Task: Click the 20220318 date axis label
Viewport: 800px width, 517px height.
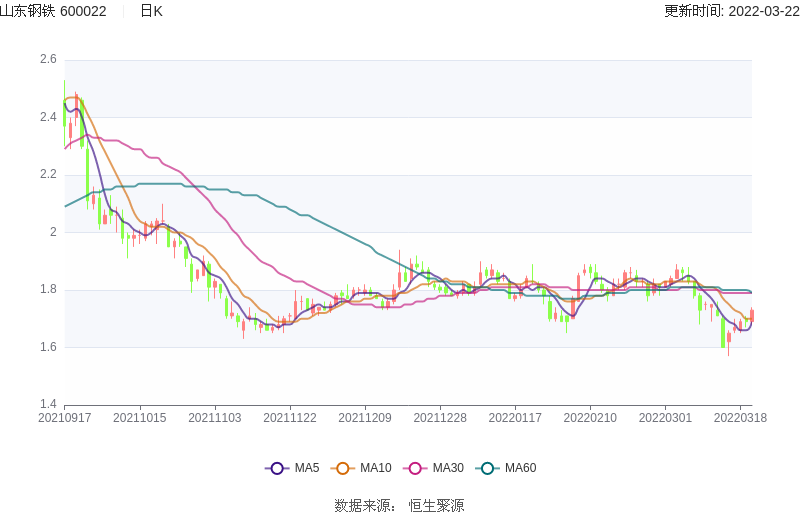Action: [740, 418]
